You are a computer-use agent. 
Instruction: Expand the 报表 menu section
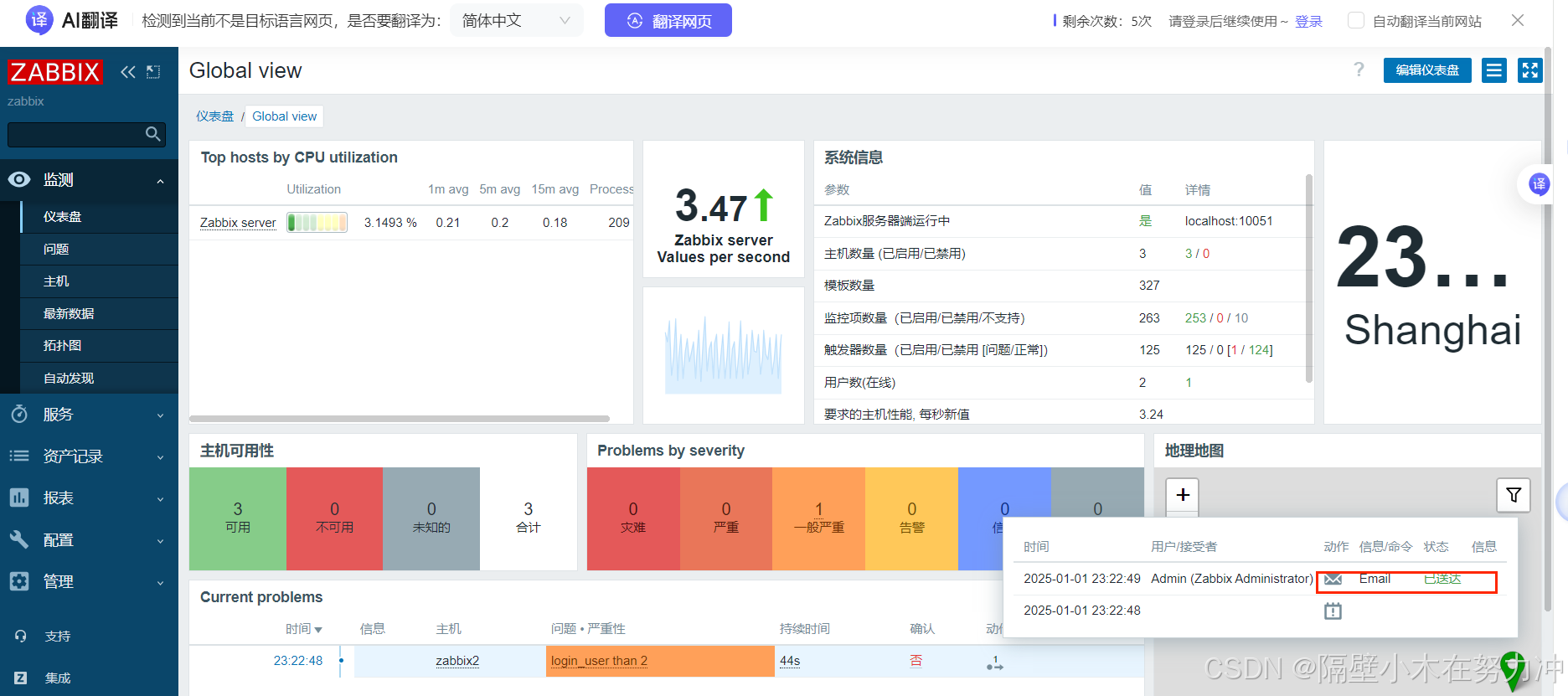point(160,499)
